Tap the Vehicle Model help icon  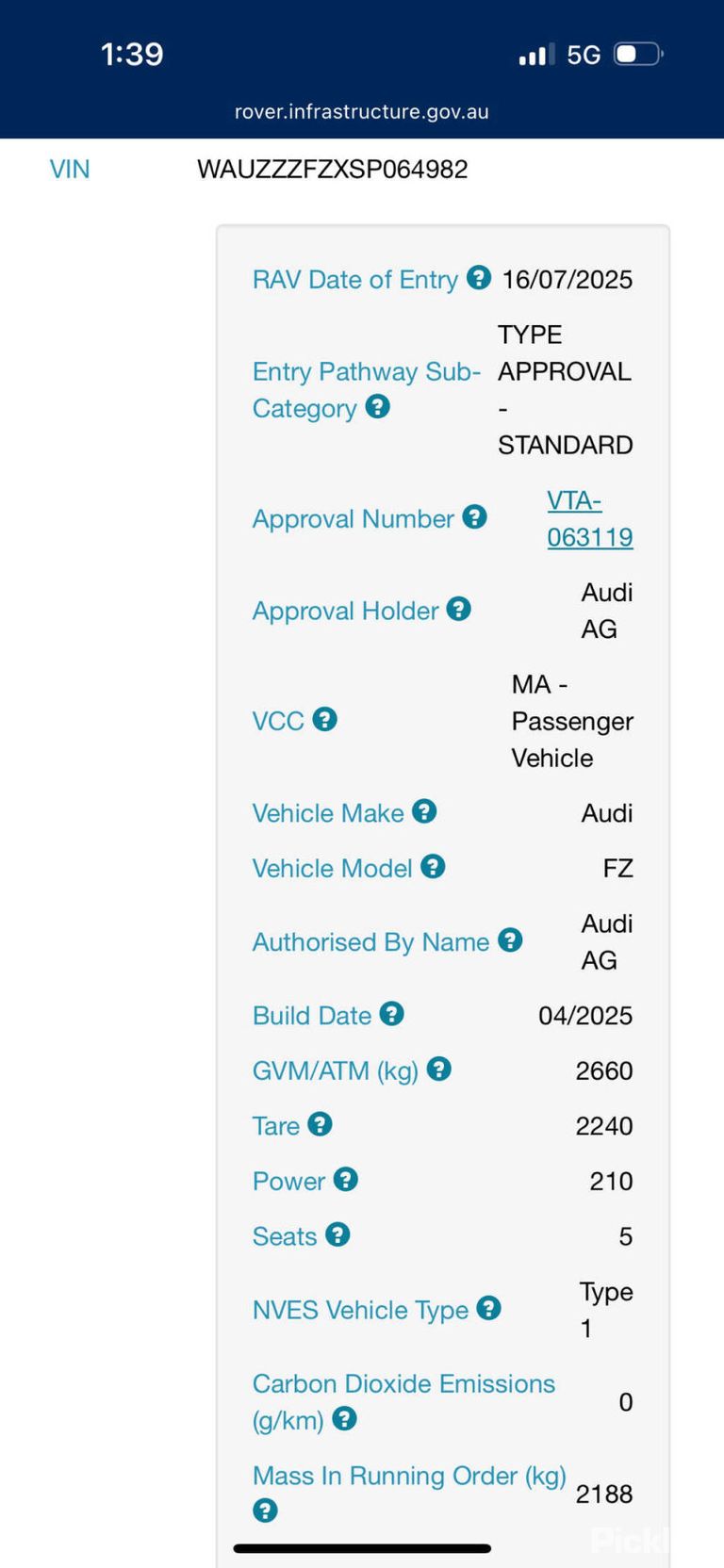coord(433,866)
